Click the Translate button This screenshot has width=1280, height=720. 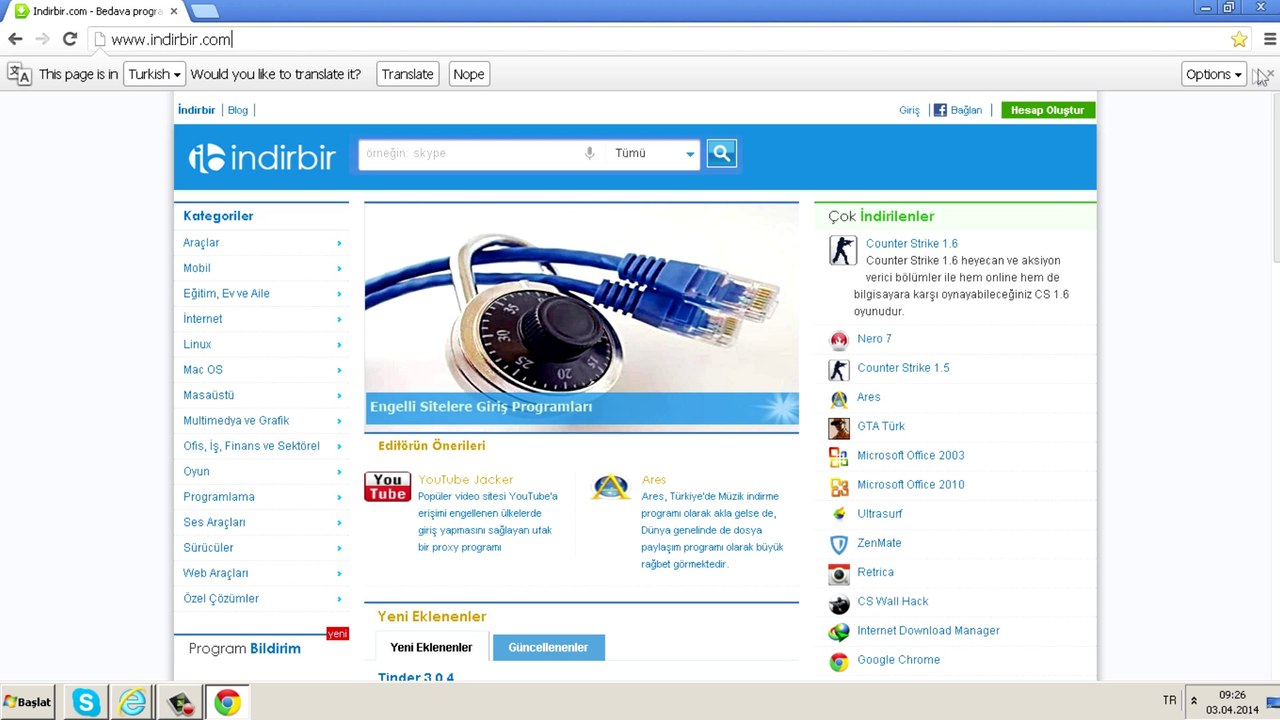408,74
